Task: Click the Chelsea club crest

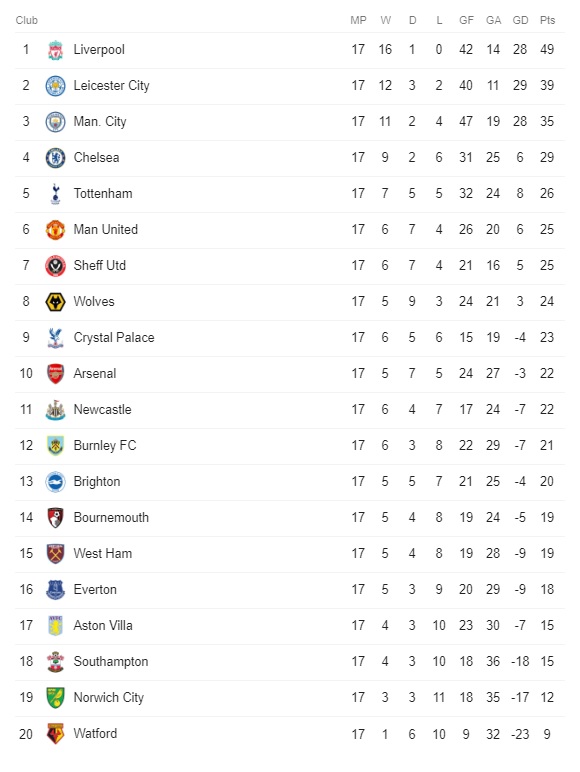Action: coord(55,158)
